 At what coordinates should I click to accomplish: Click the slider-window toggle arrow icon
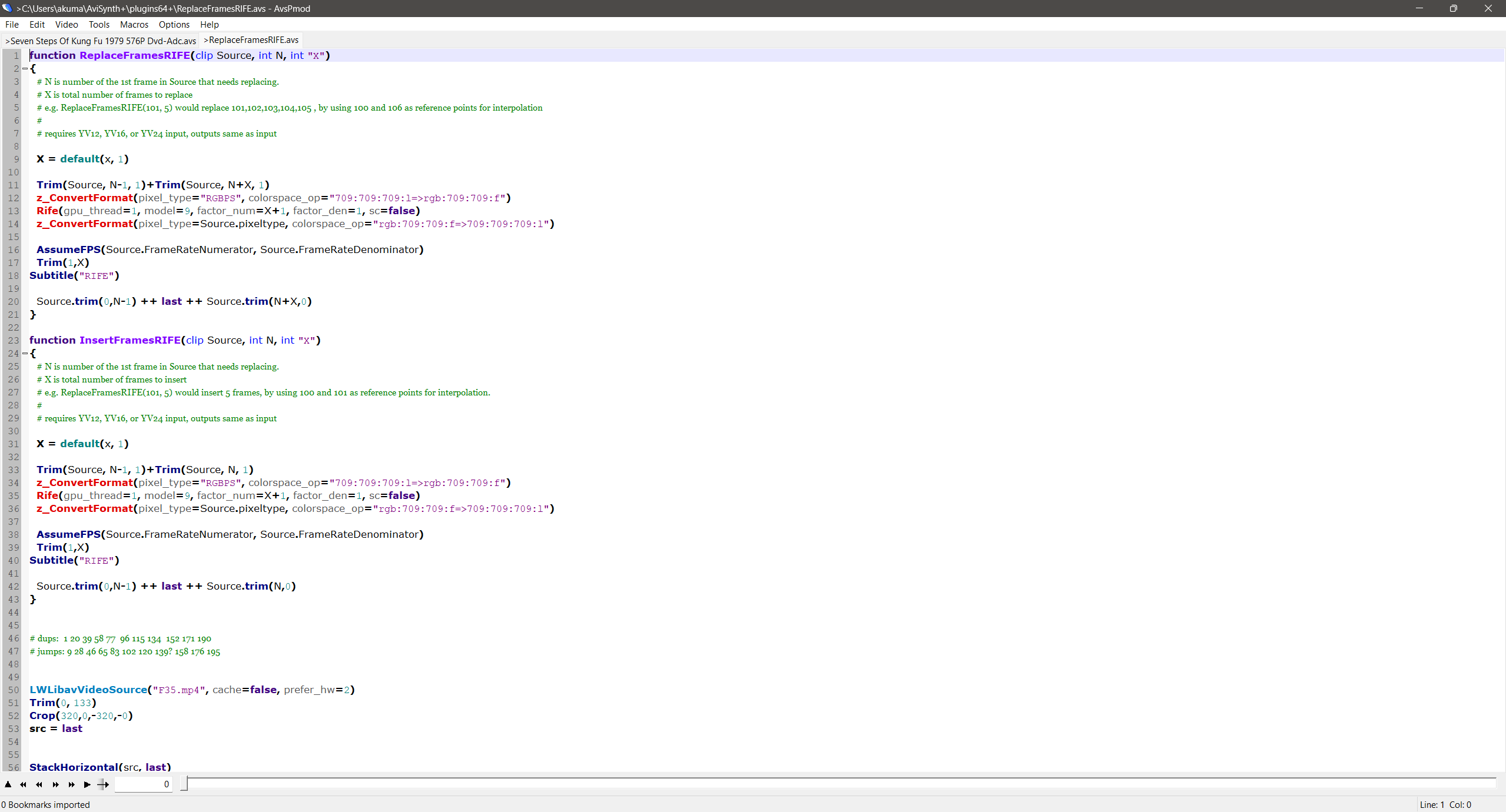pyautogui.click(x=103, y=784)
